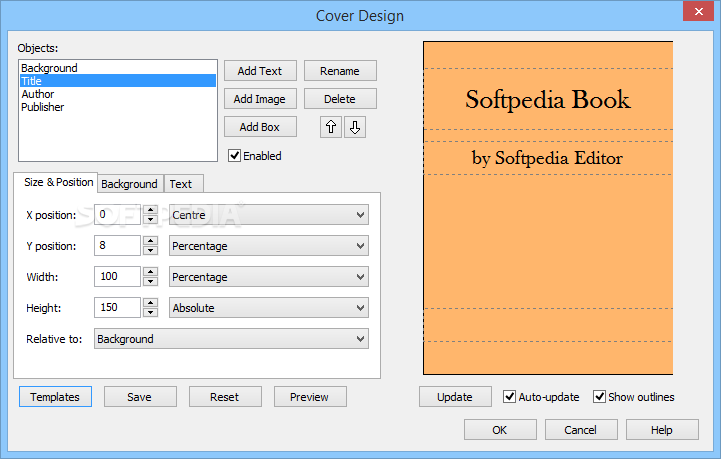Click the Cancel button

click(x=581, y=430)
